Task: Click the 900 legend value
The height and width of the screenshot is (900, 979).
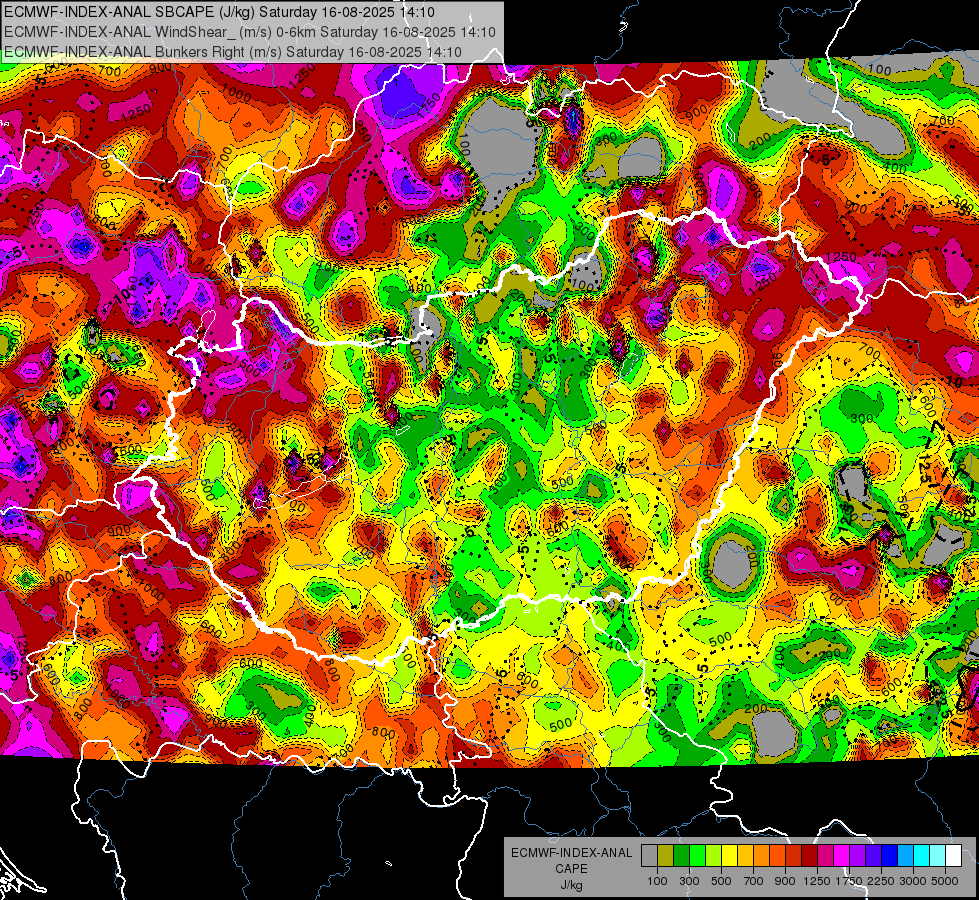Action: click(785, 881)
